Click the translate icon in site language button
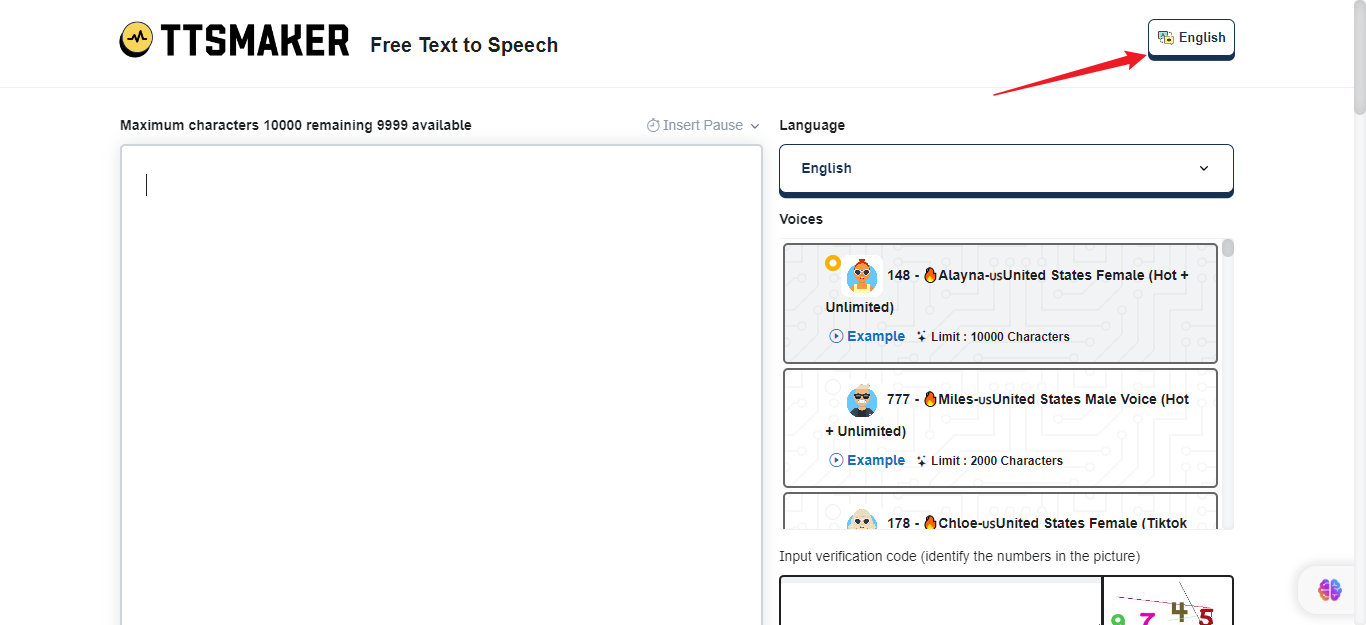This screenshot has width=1366, height=625. pos(1165,38)
